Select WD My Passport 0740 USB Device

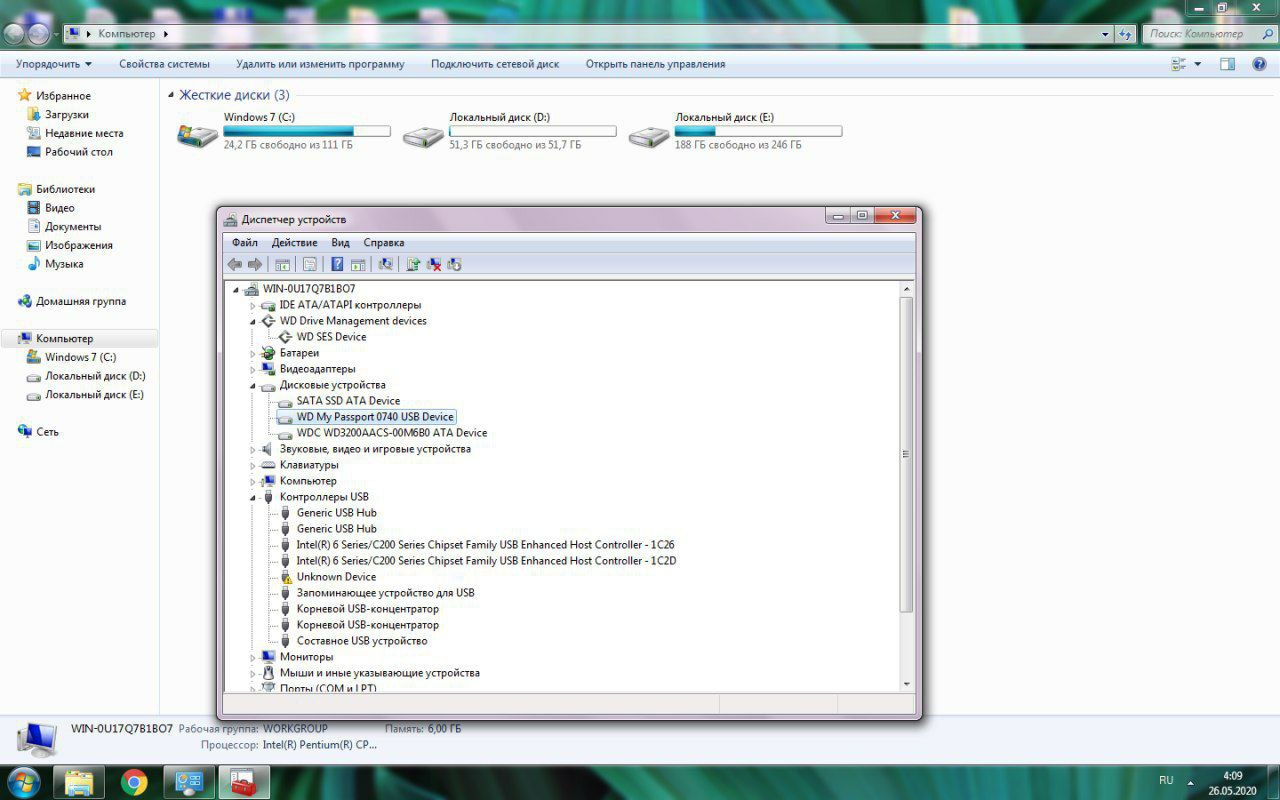tap(366, 417)
